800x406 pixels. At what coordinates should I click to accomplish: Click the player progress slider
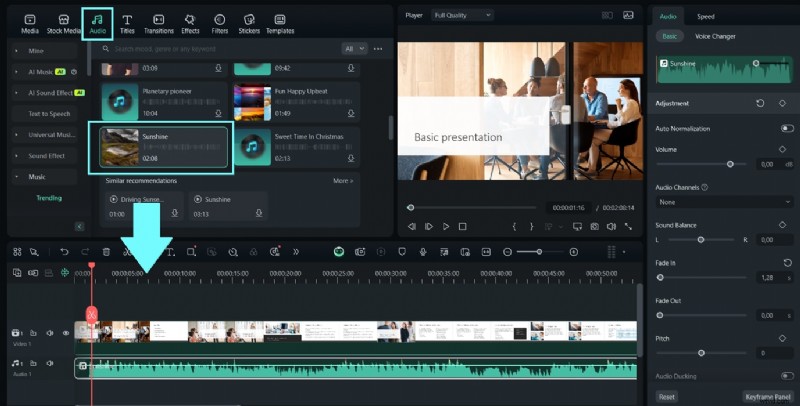[472, 208]
